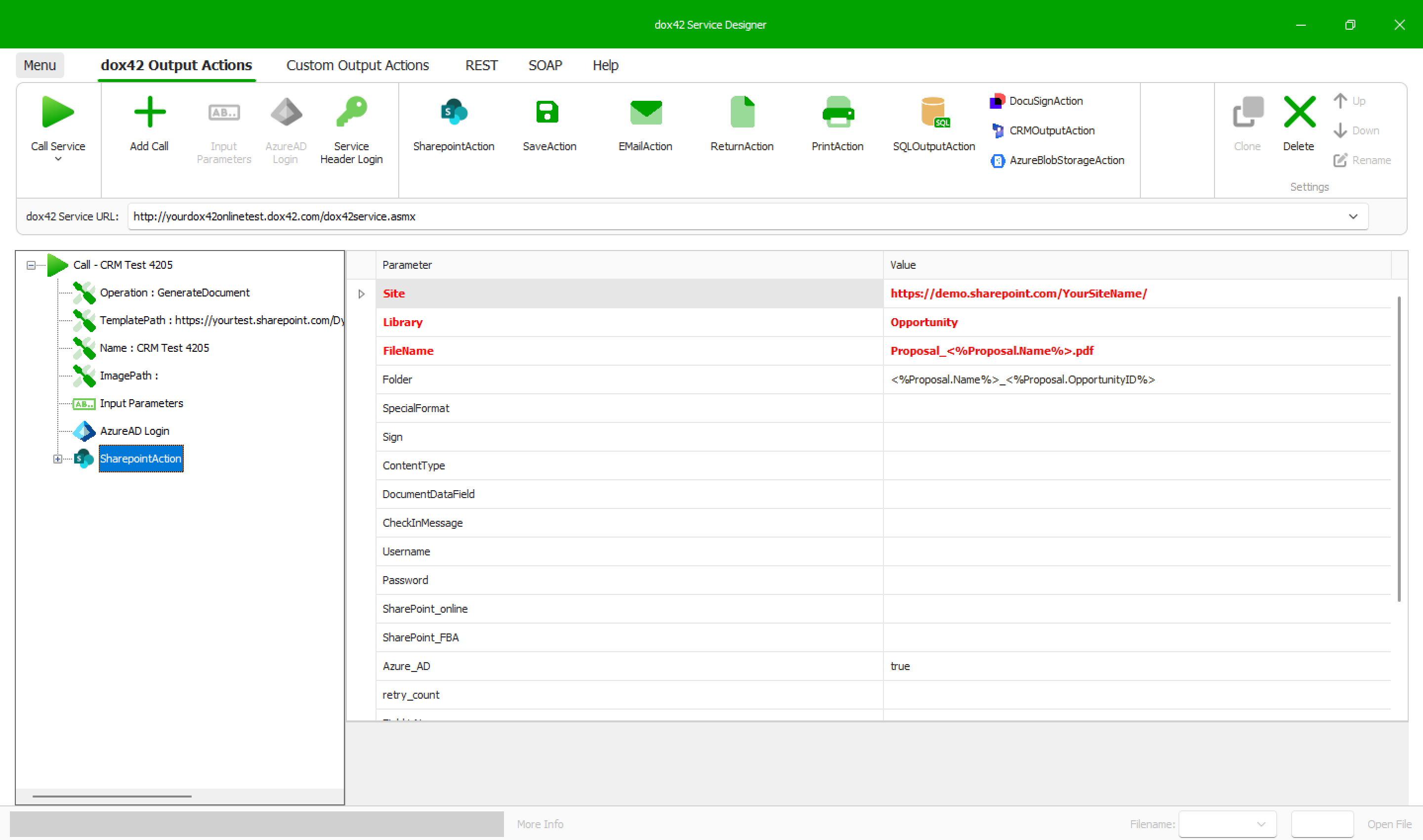Screen dimensions: 1423x840
Task: Delete the selected action
Action: click(1298, 125)
